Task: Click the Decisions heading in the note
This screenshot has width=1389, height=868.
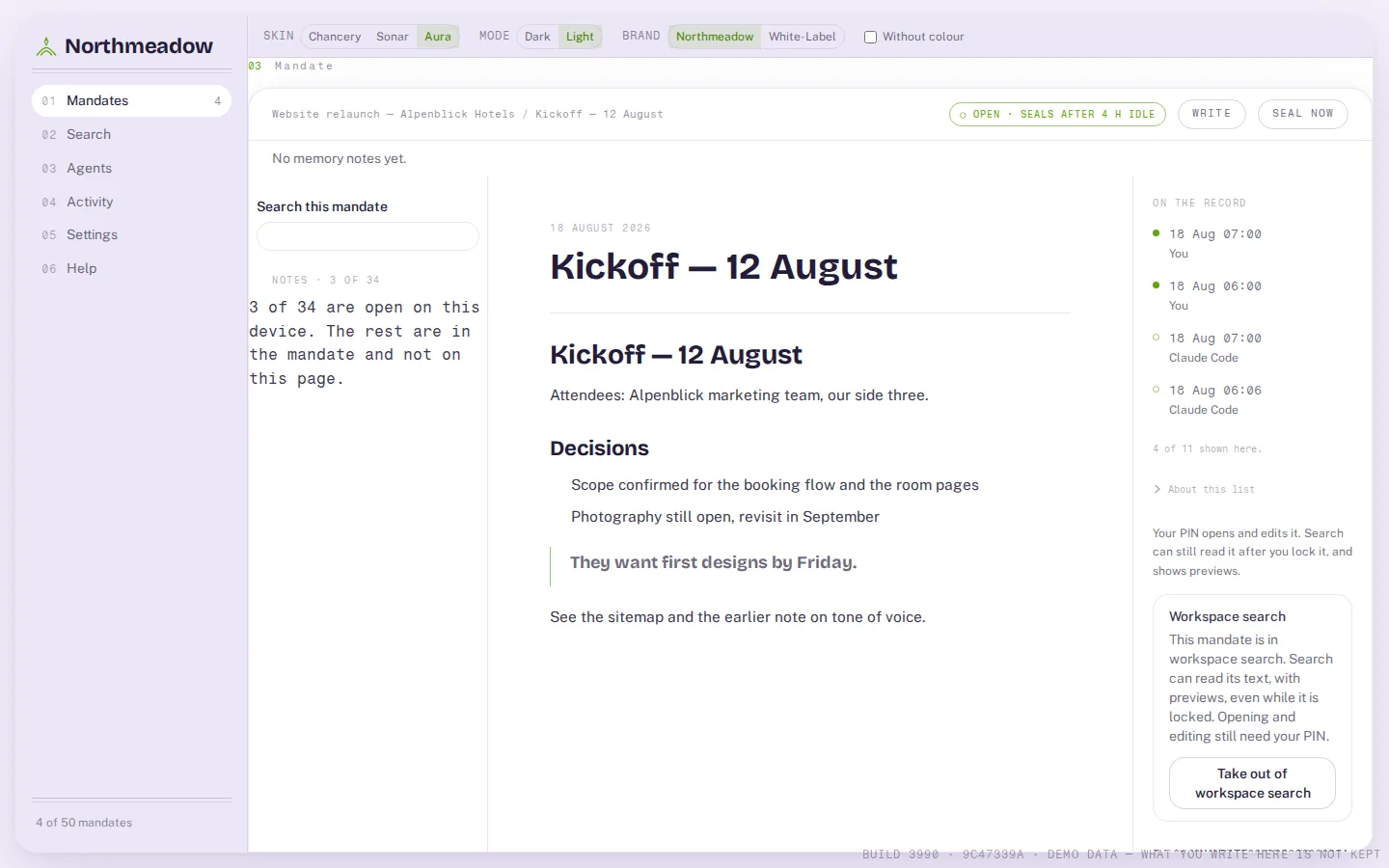Action: click(599, 448)
